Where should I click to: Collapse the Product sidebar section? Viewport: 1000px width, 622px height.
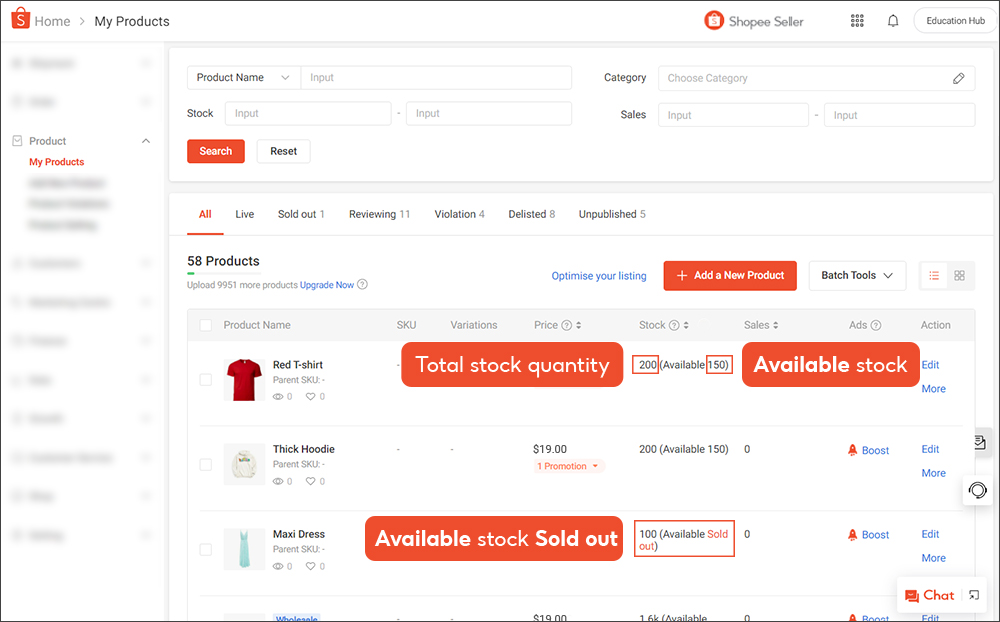(146, 141)
